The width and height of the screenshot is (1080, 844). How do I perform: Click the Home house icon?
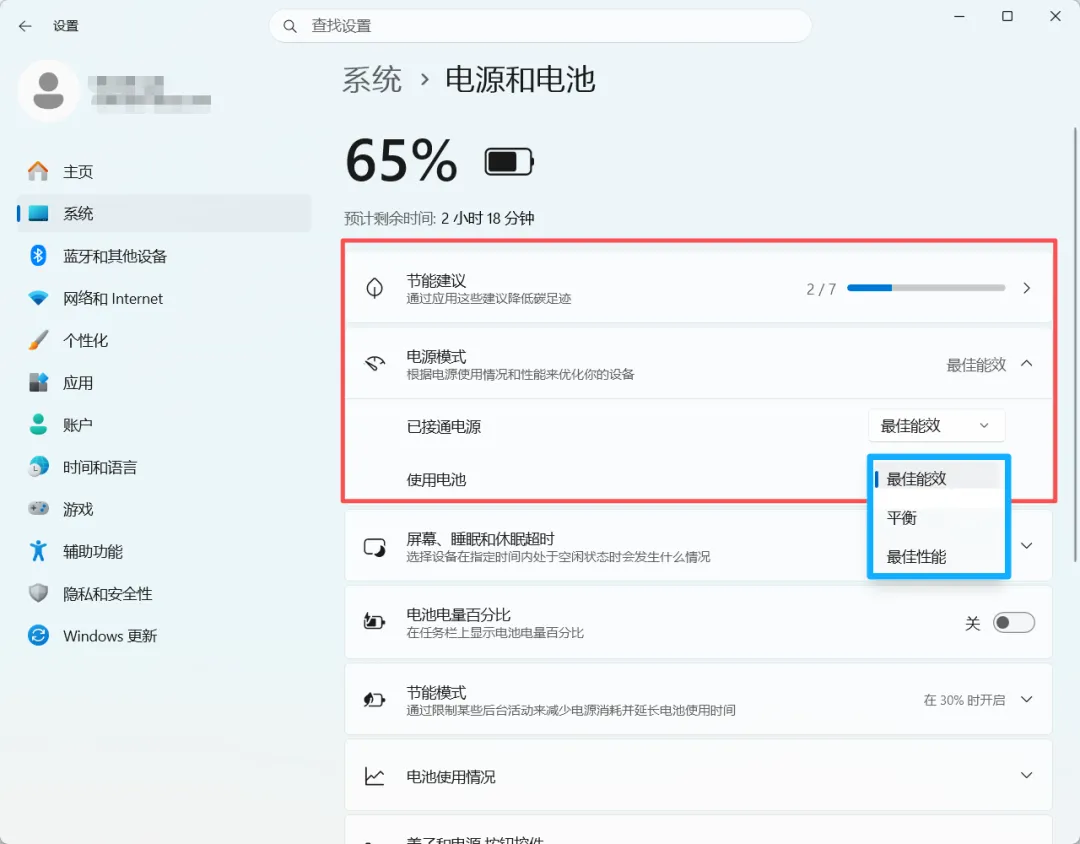coord(39,171)
